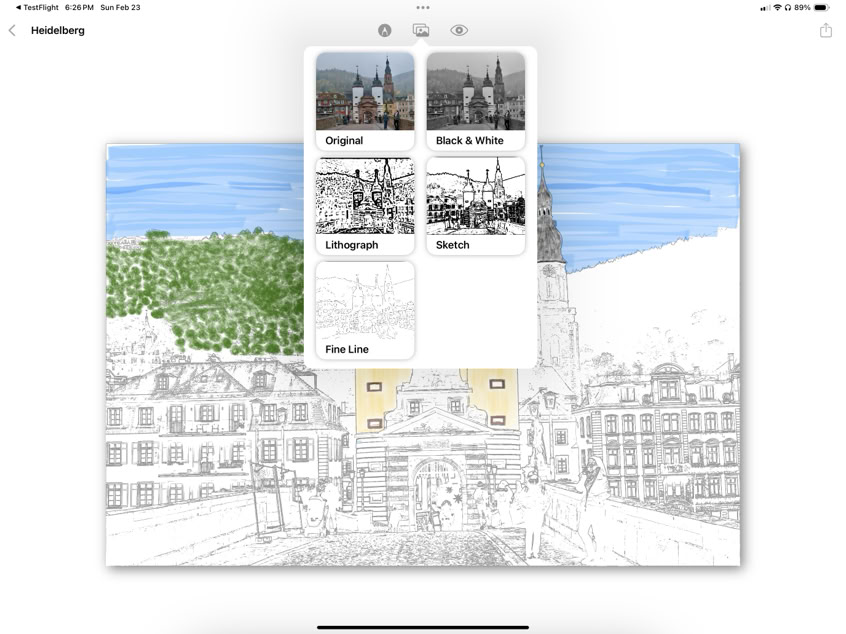Open the image style picker icon
This screenshot has width=846, height=634.
[419, 30]
